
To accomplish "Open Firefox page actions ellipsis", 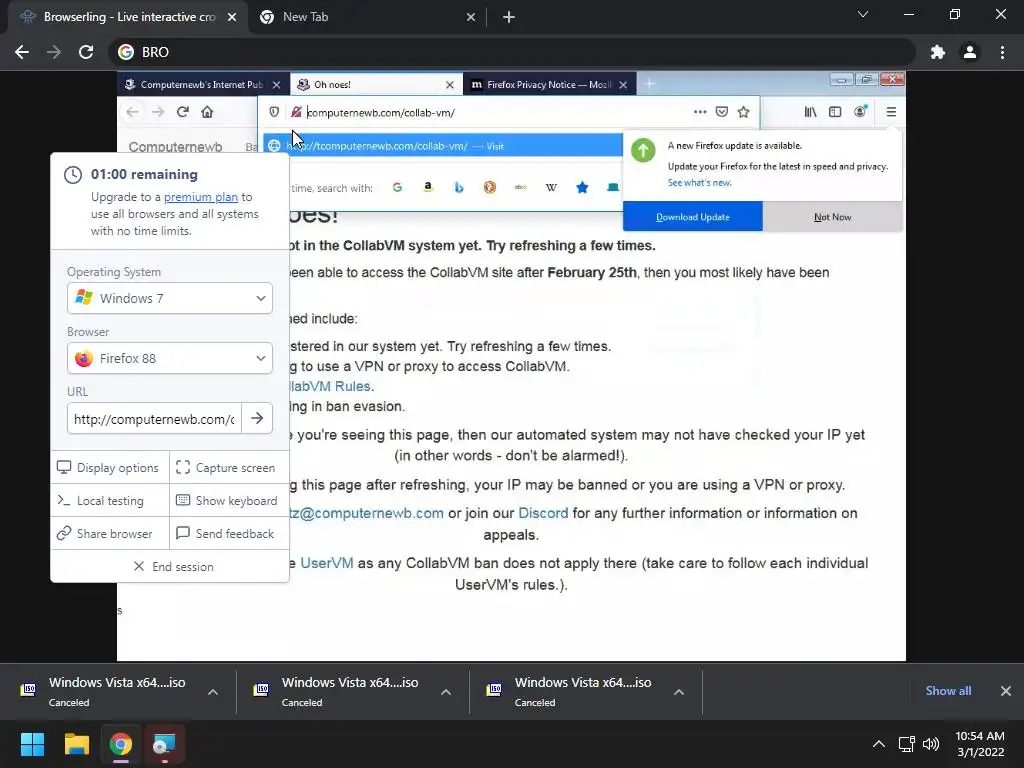I will click(700, 112).
